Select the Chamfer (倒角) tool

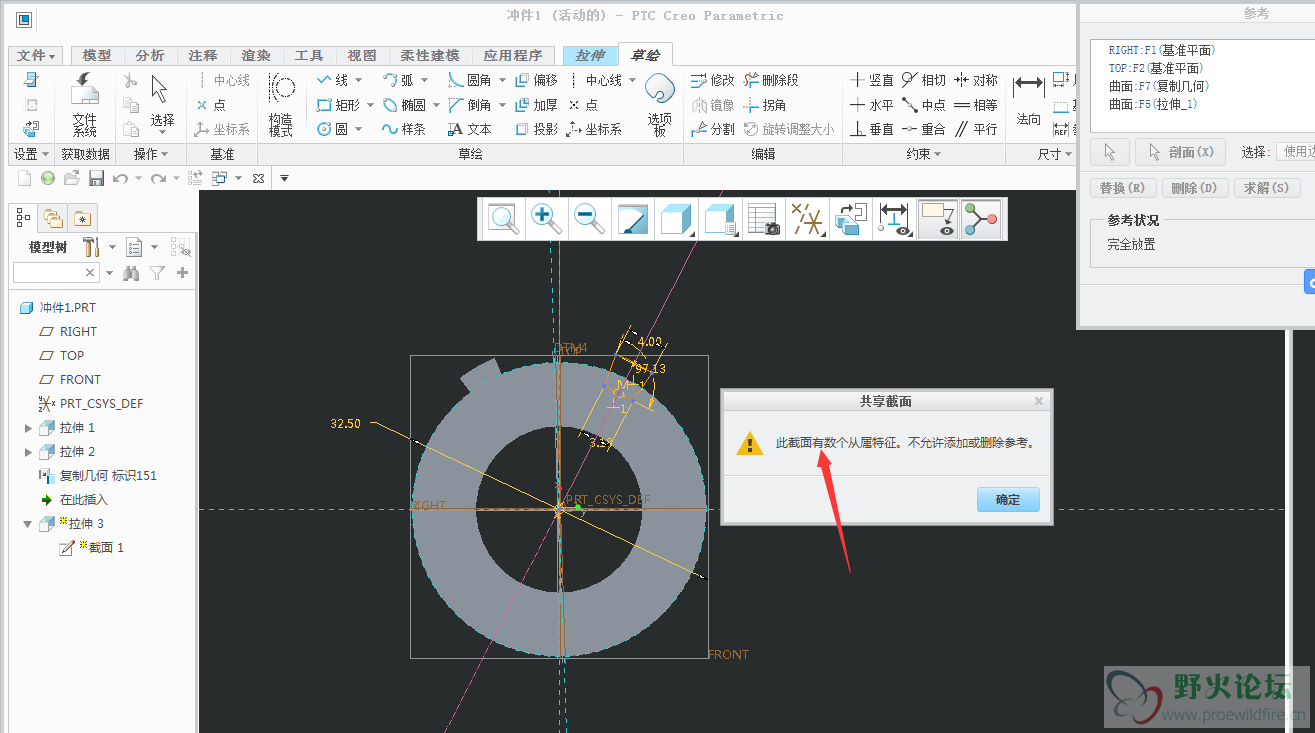469,105
